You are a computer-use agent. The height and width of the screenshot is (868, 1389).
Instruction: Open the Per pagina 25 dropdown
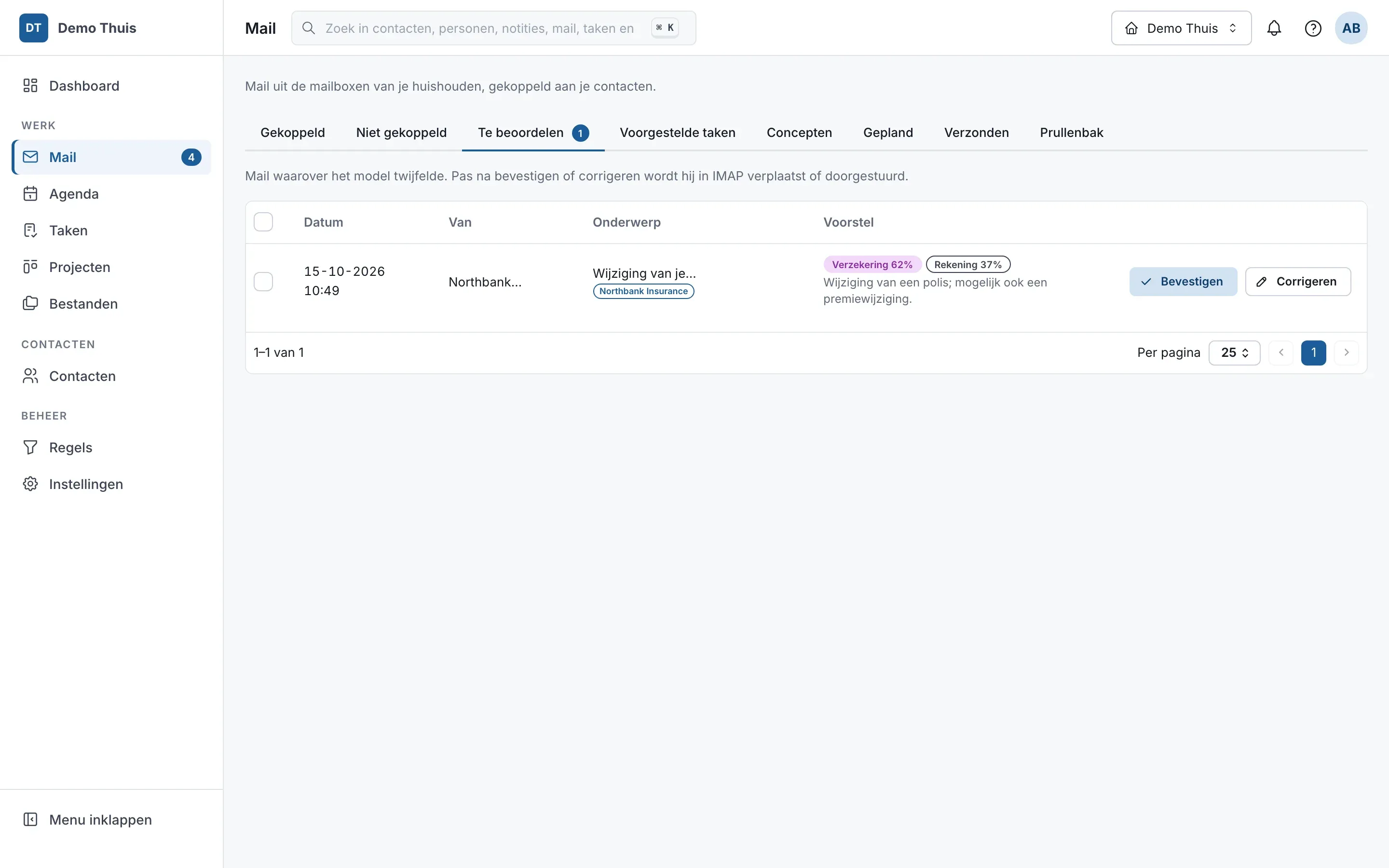[x=1234, y=353]
